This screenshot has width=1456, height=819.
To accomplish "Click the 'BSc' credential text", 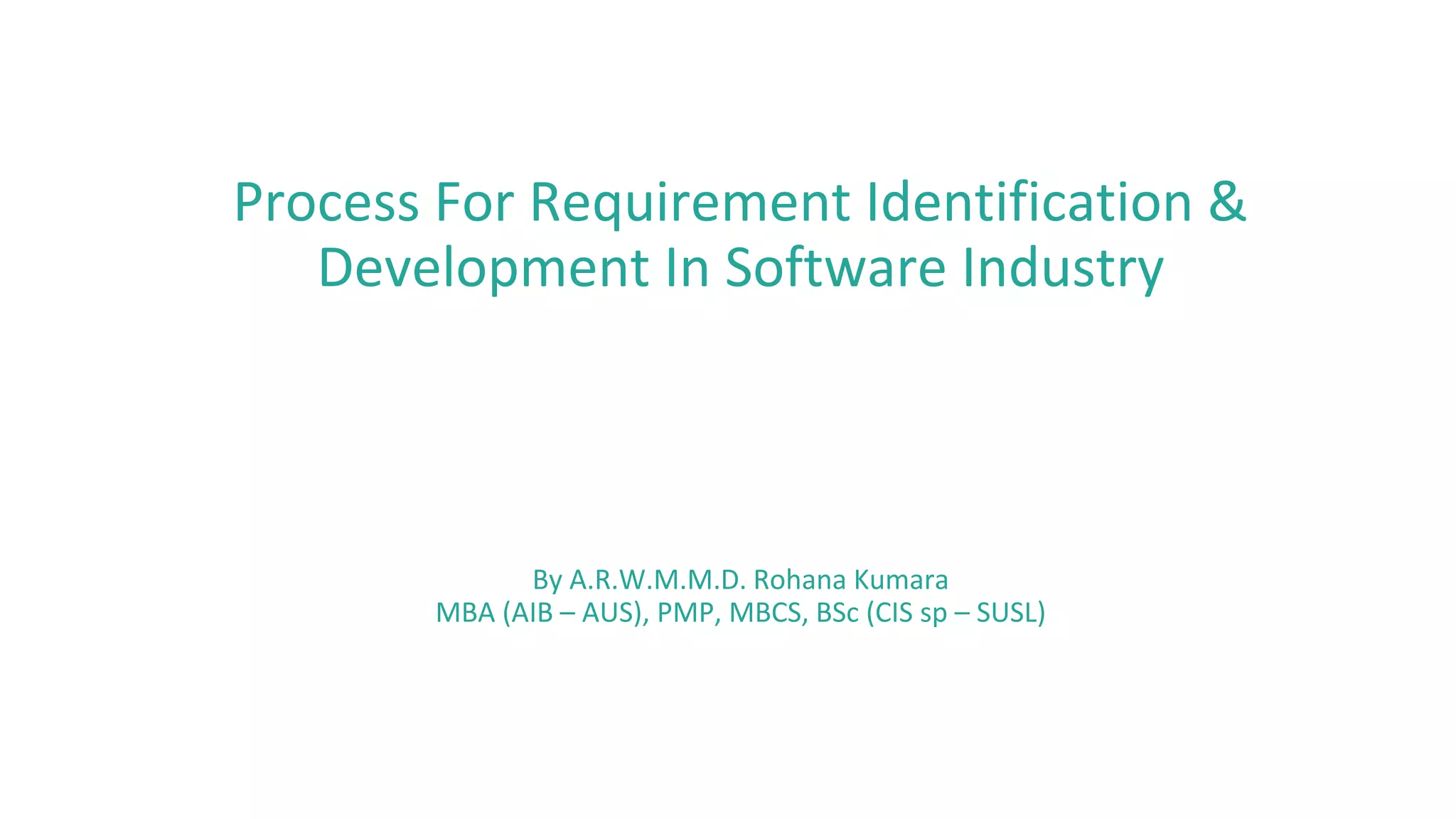I will tap(837, 613).
